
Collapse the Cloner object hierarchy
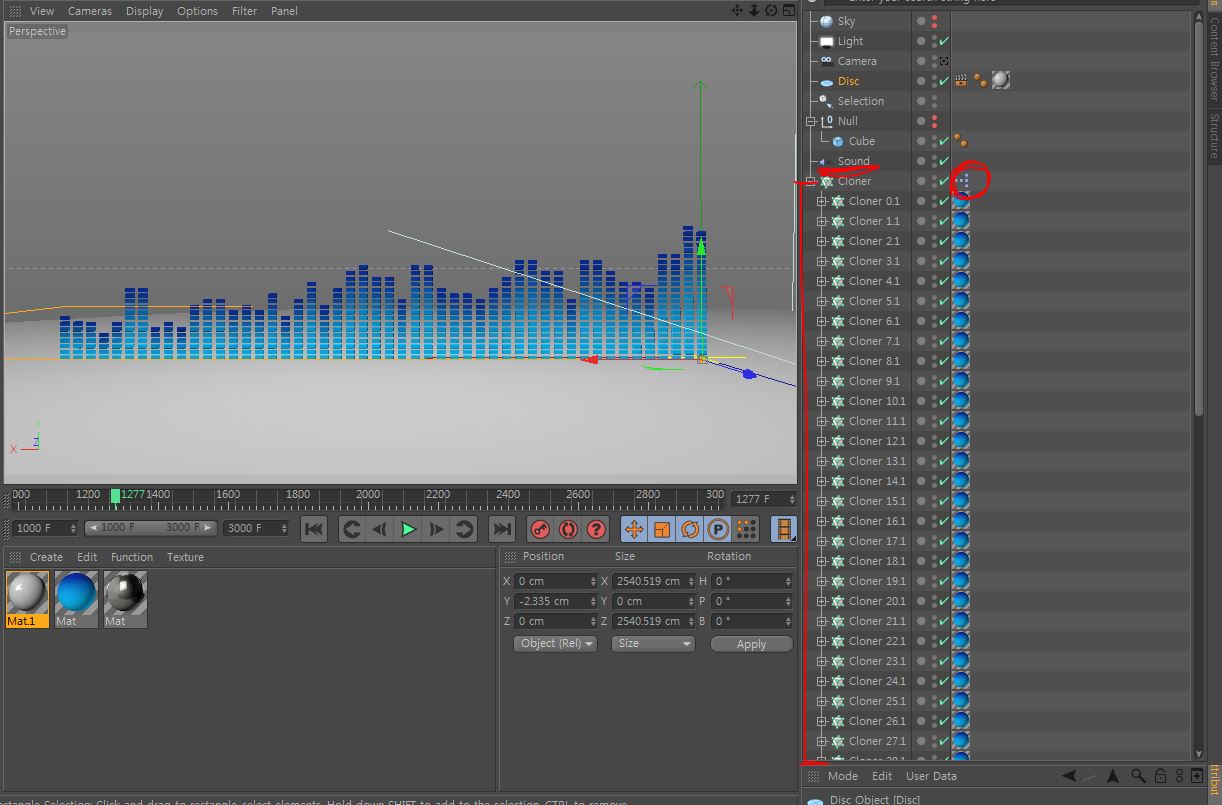pos(811,181)
